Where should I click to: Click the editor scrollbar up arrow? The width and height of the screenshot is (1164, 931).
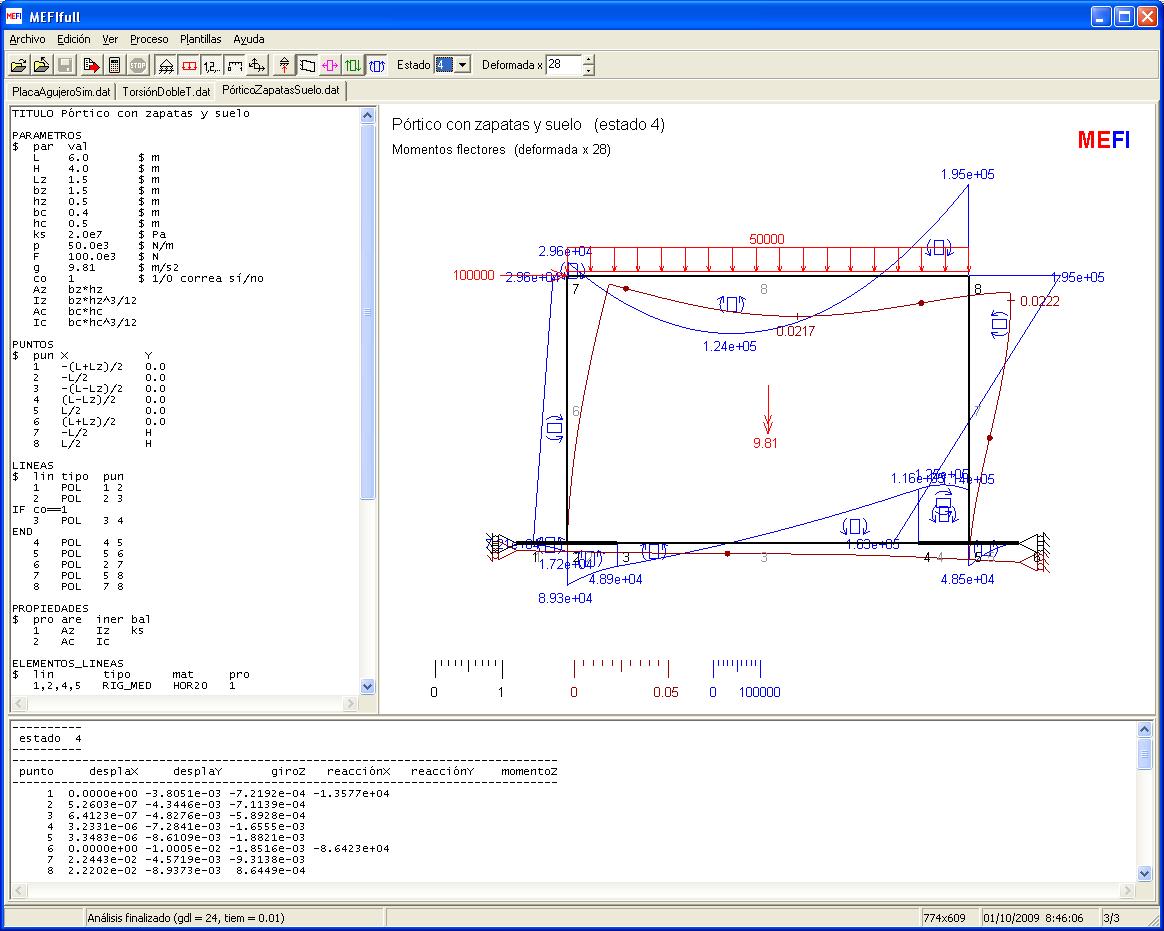(367, 115)
